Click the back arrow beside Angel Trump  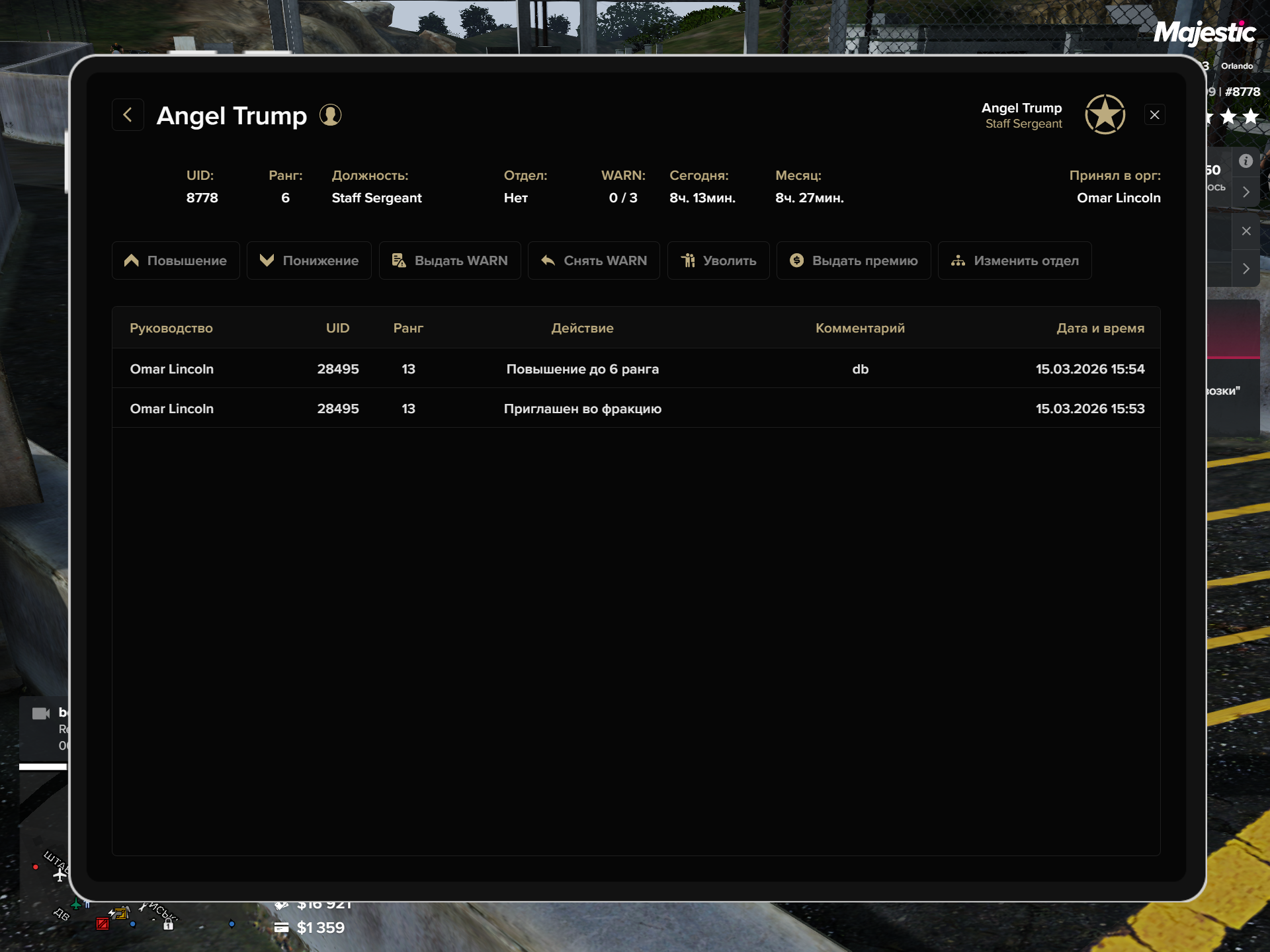click(x=128, y=115)
